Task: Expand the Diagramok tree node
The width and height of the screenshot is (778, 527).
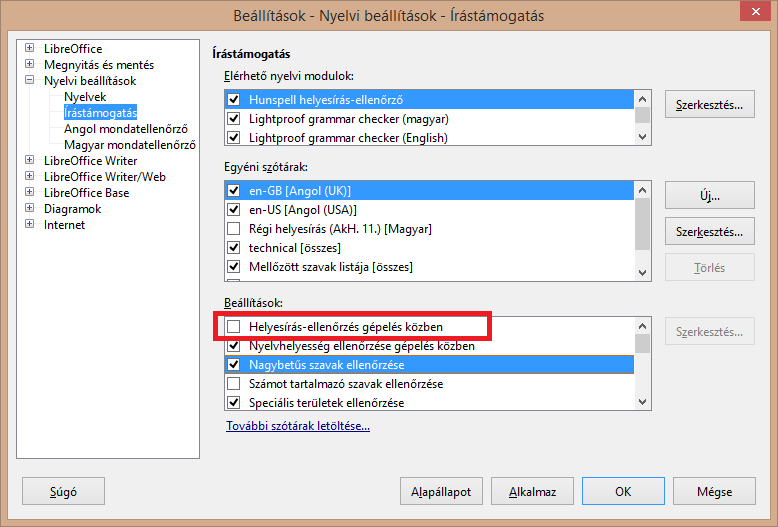Action: tap(30, 208)
